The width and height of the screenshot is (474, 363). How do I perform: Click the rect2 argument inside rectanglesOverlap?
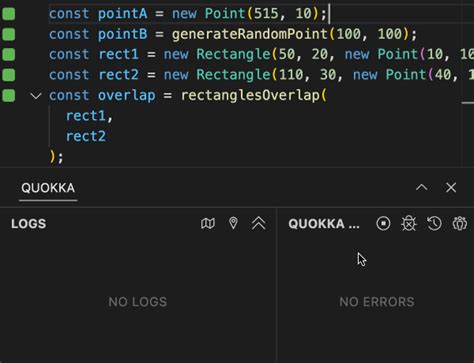point(86,136)
